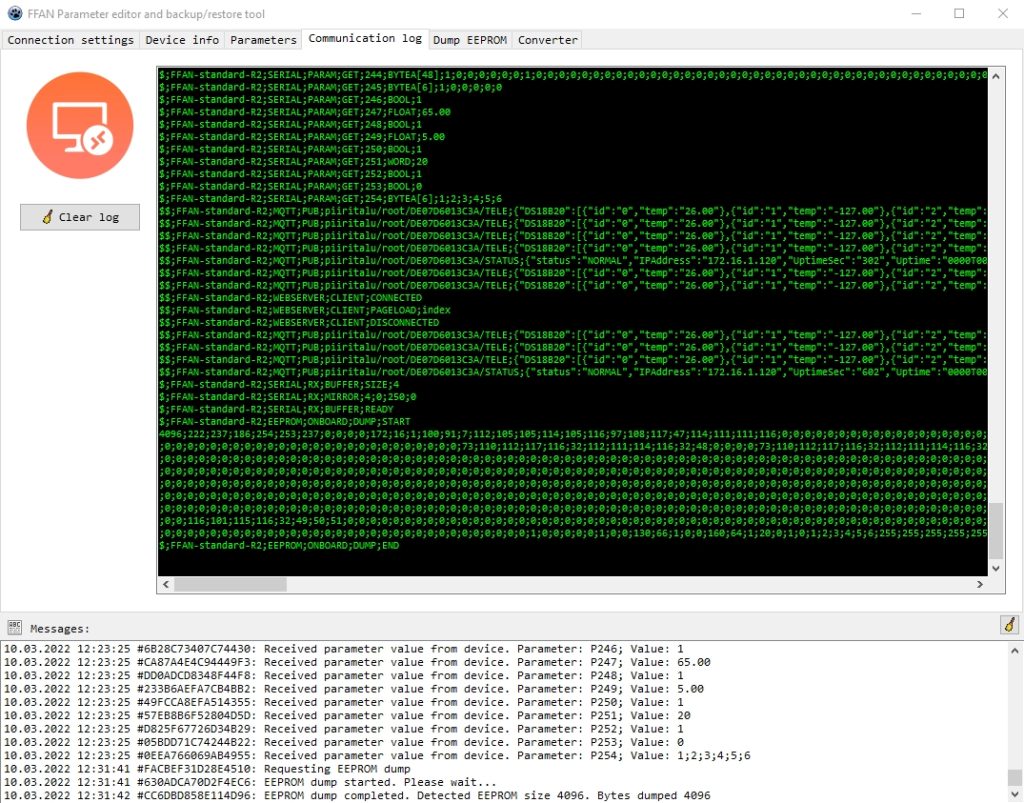Click the FFAN app icon in title bar
This screenshot has width=1024, height=803.
click(14, 13)
